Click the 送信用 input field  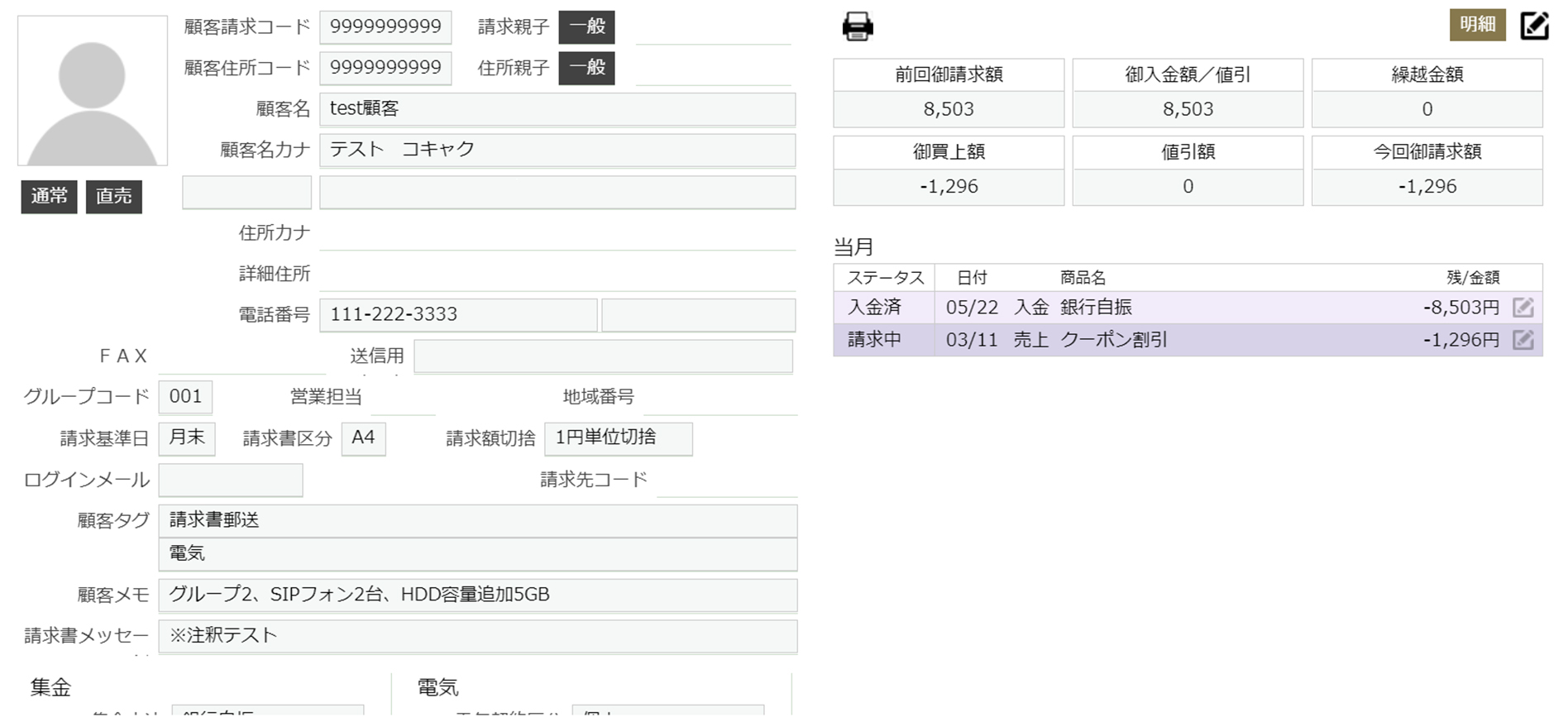pyautogui.click(x=603, y=356)
